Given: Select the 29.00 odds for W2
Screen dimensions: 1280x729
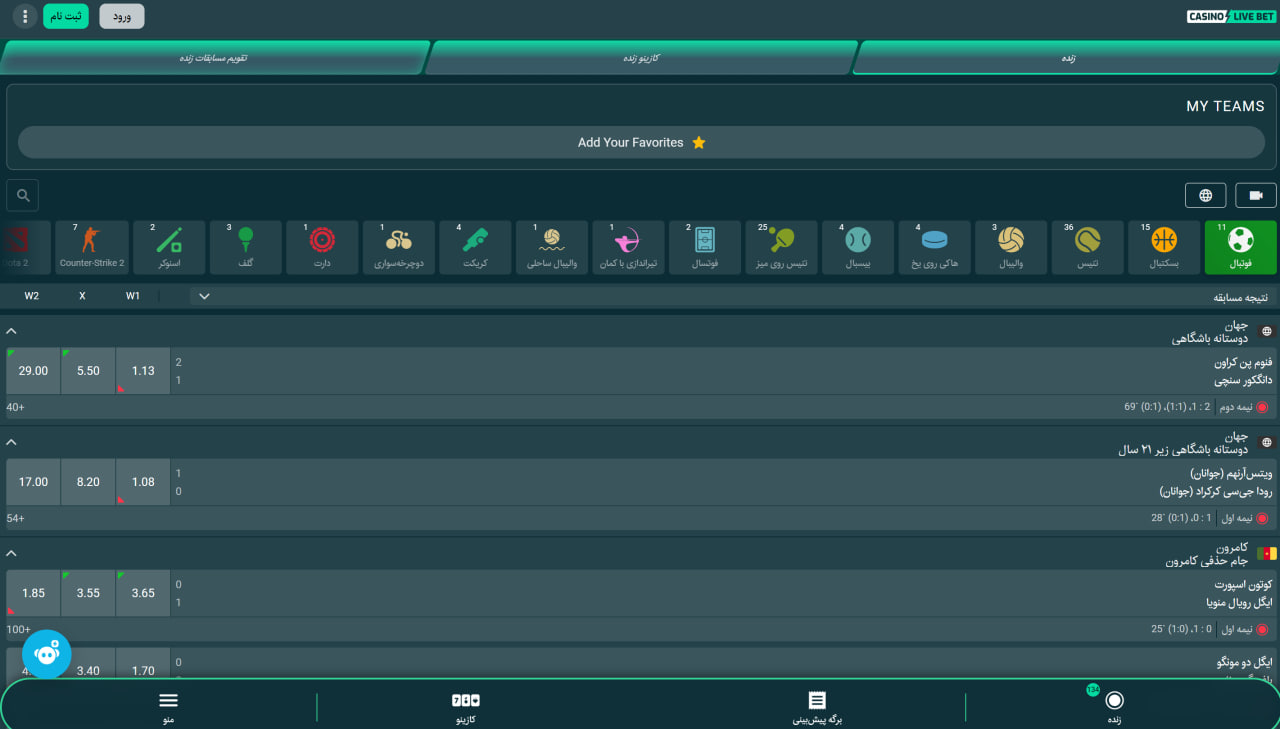Looking at the screenshot, I should pyautogui.click(x=33, y=371).
